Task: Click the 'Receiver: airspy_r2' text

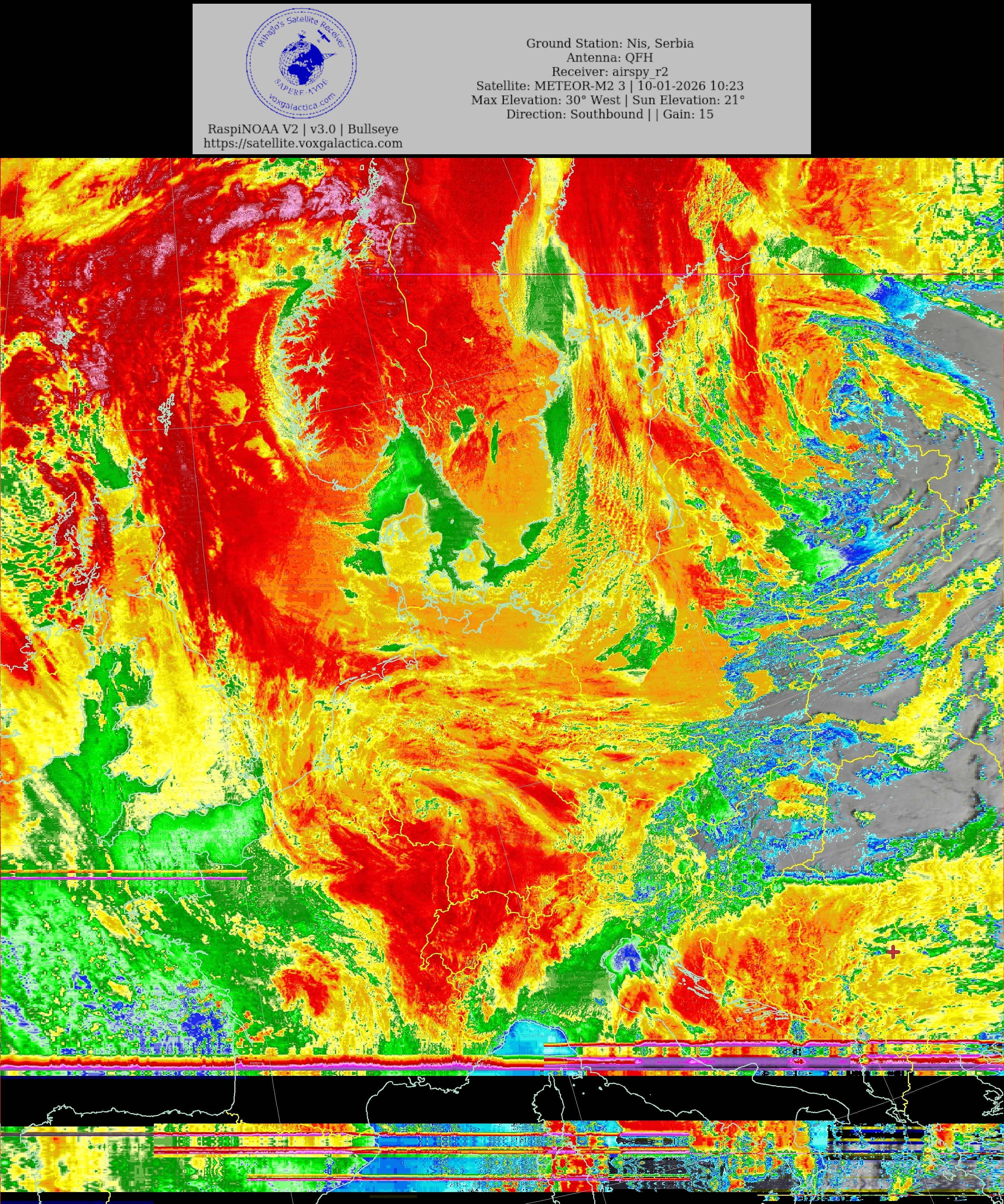Action: (x=609, y=72)
